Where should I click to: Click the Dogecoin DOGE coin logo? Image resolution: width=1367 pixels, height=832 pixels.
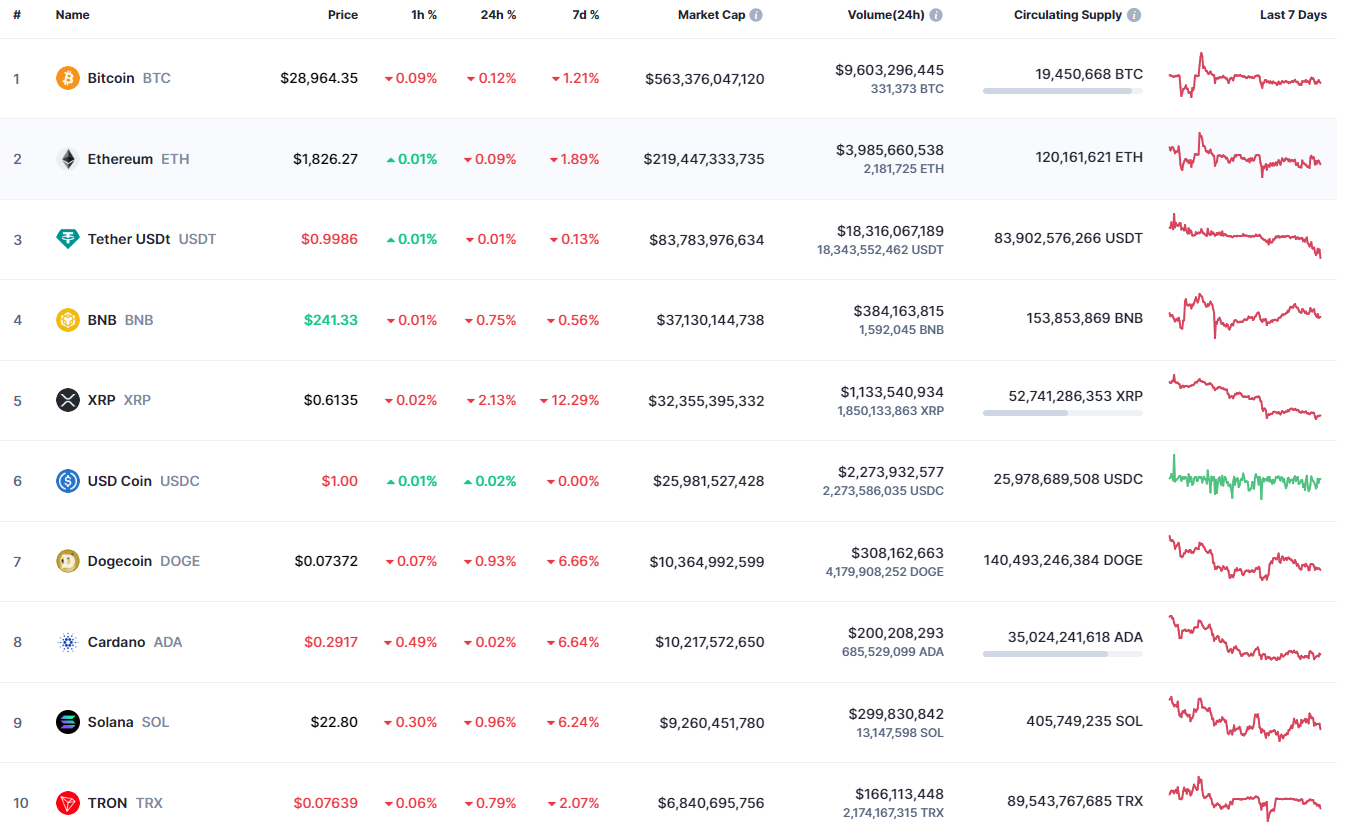tap(66, 561)
